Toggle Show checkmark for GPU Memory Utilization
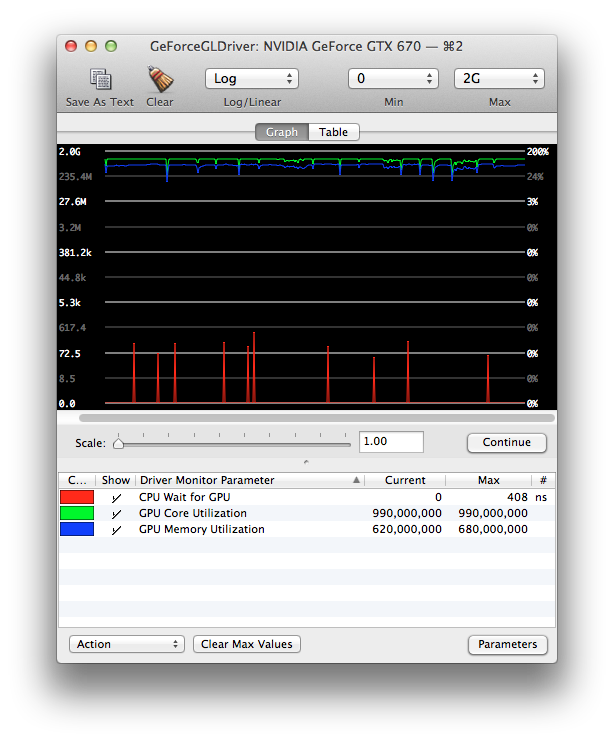 [116, 530]
